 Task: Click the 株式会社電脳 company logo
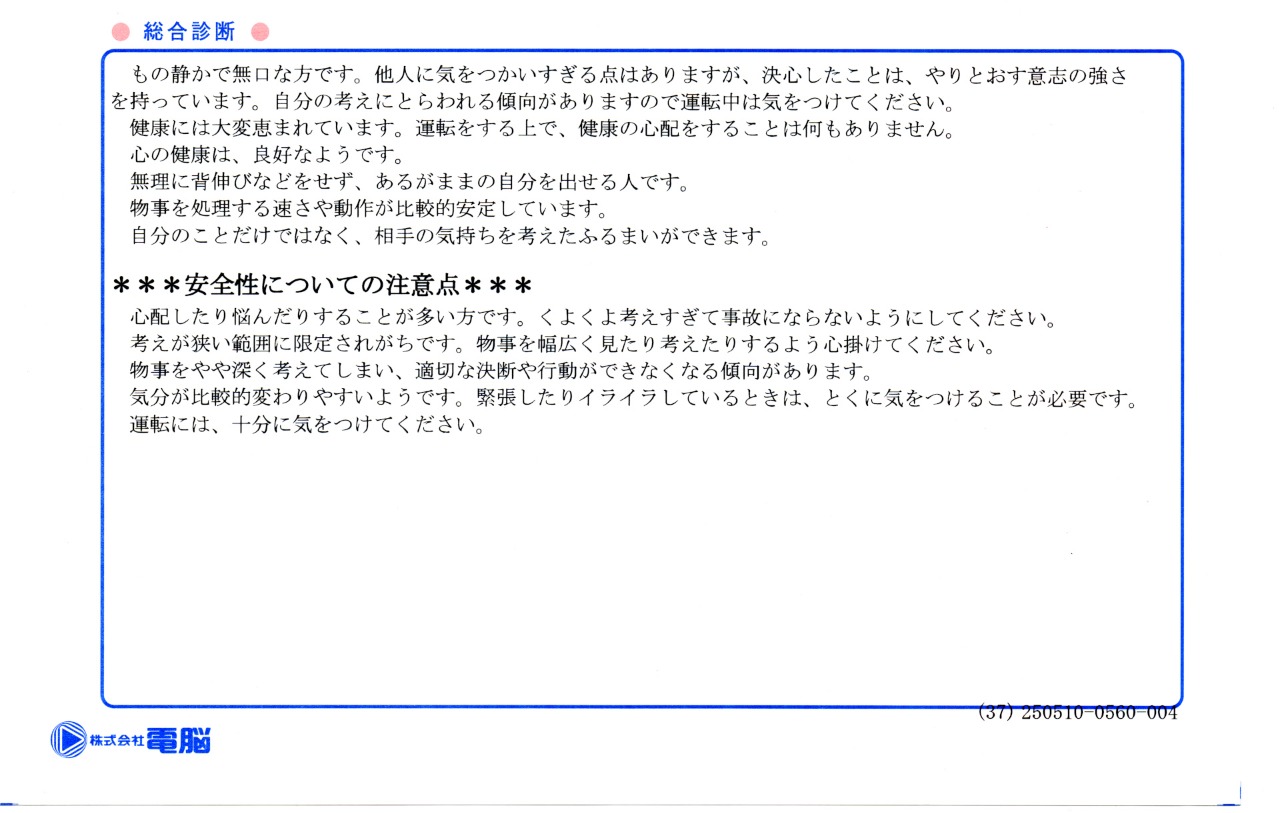[131, 740]
